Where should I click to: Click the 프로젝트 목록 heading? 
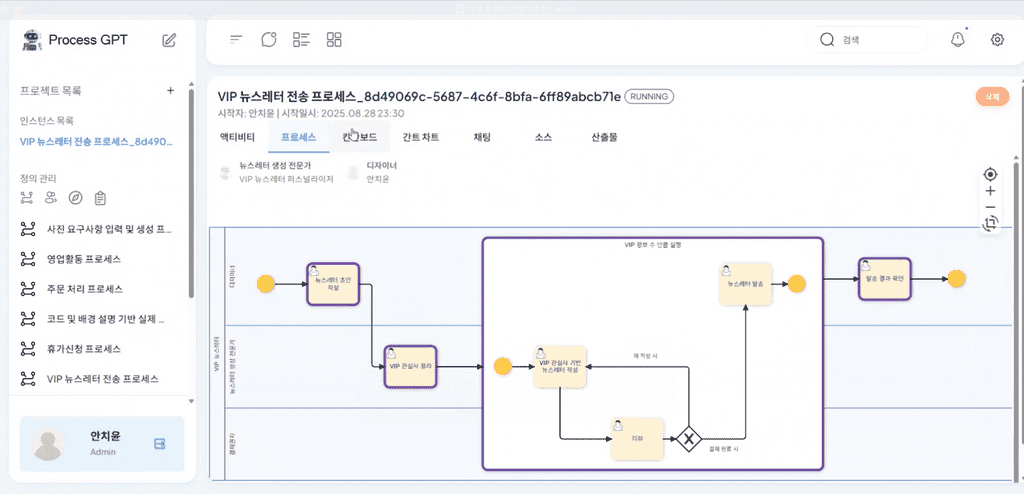[51, 91]
